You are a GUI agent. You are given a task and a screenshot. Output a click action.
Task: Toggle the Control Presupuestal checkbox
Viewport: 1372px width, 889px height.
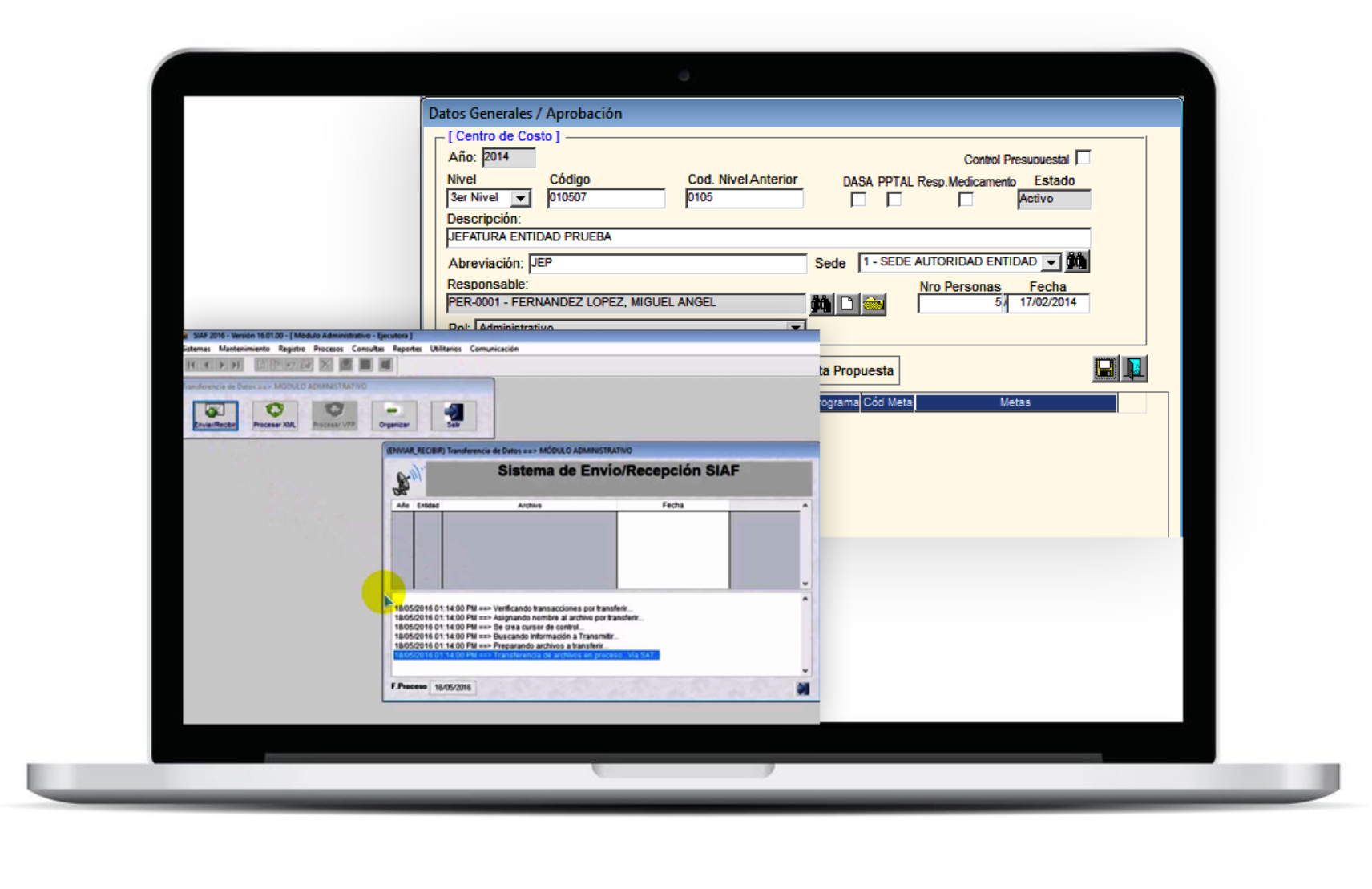click(1083, 157)
